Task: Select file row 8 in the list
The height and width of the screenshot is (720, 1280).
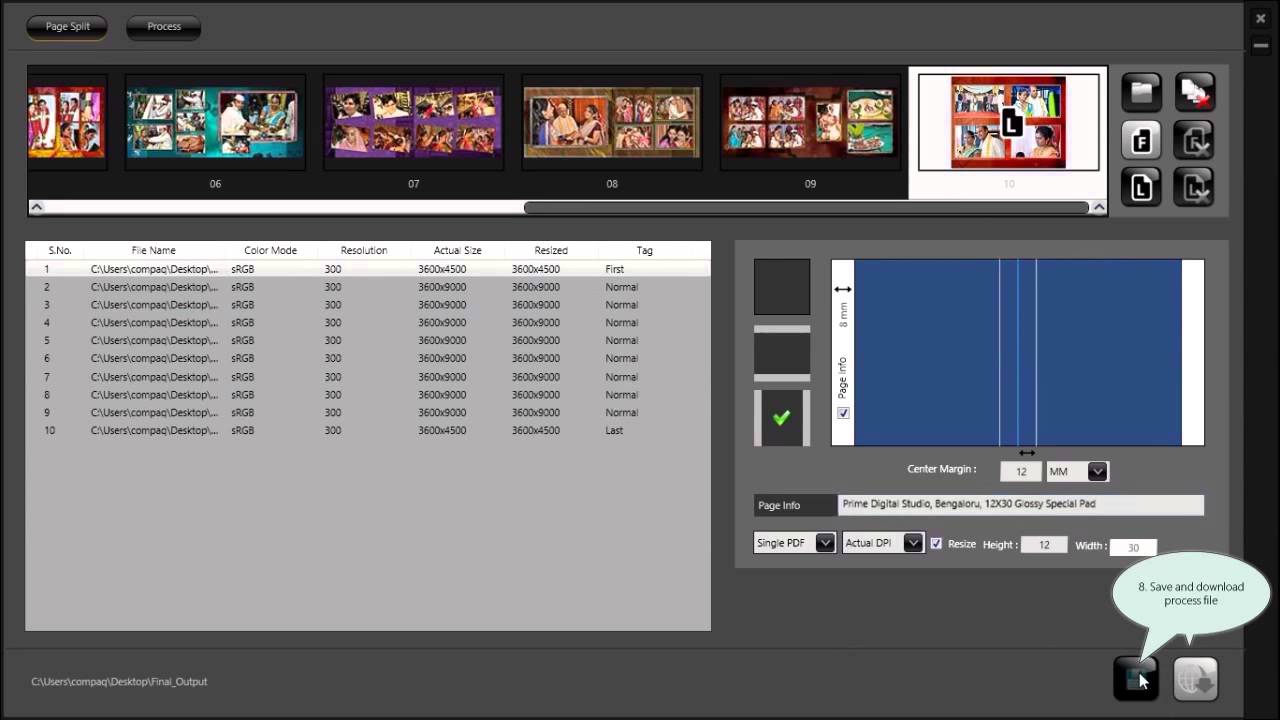Action: pyautogui.click(x=368, y=395)
